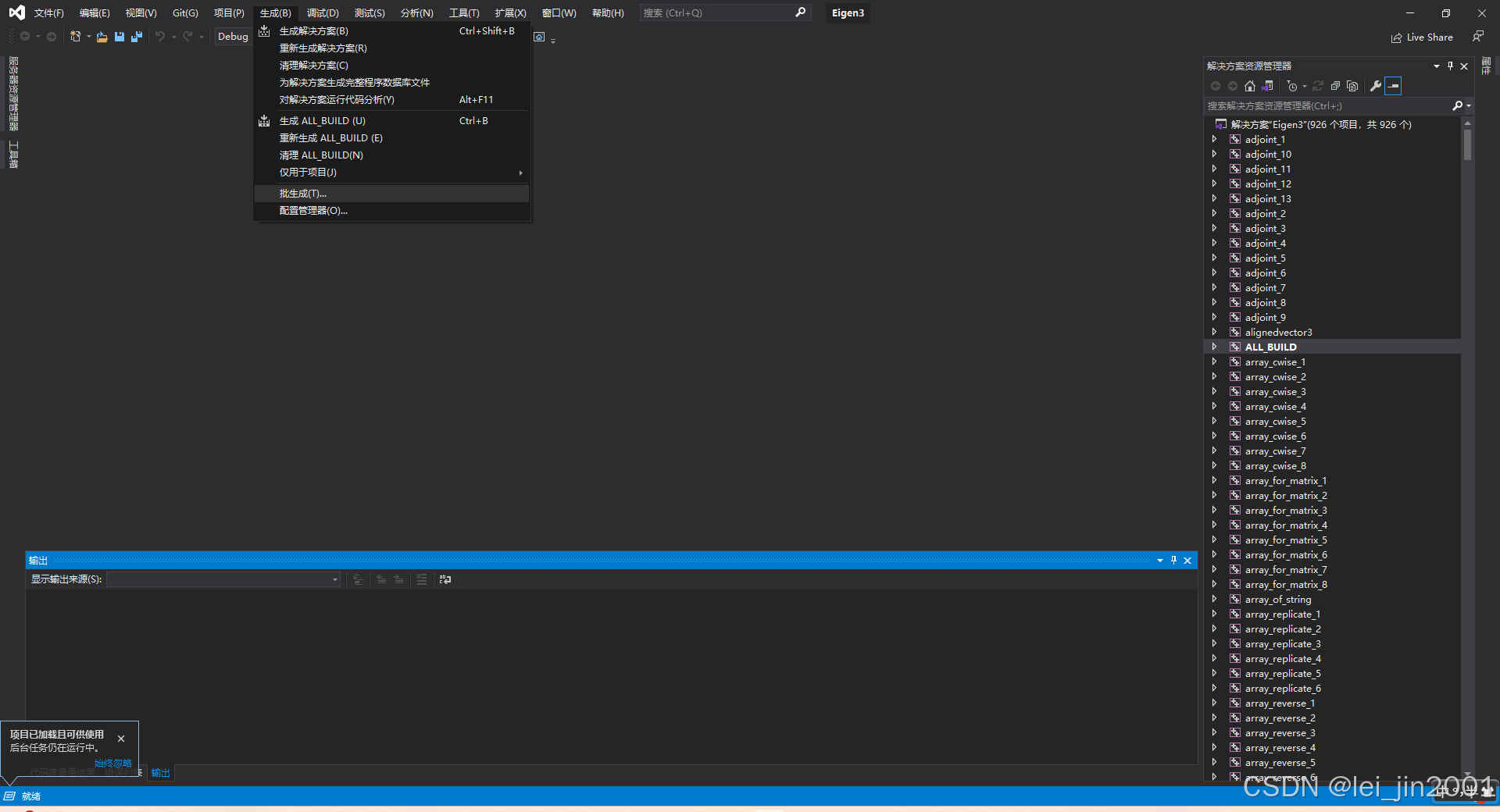Image resolution: width=1500 pixels, height=812 pixels.
Task: Pin the Solution Explorer panel
Action: pyautogui.click(x=1450, y=66)
